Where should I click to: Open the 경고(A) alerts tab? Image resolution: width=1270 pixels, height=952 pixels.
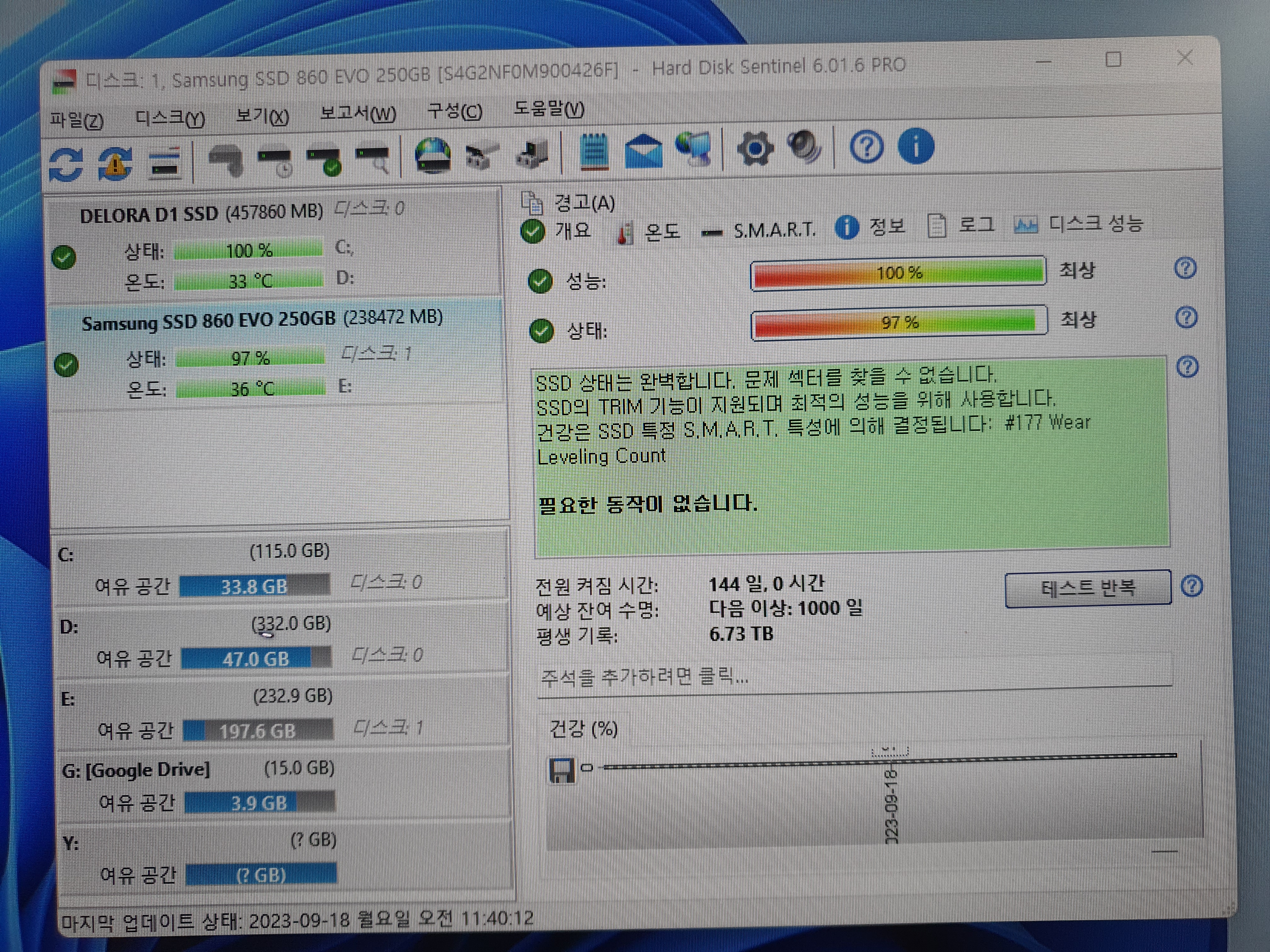(x=567, y=202)
